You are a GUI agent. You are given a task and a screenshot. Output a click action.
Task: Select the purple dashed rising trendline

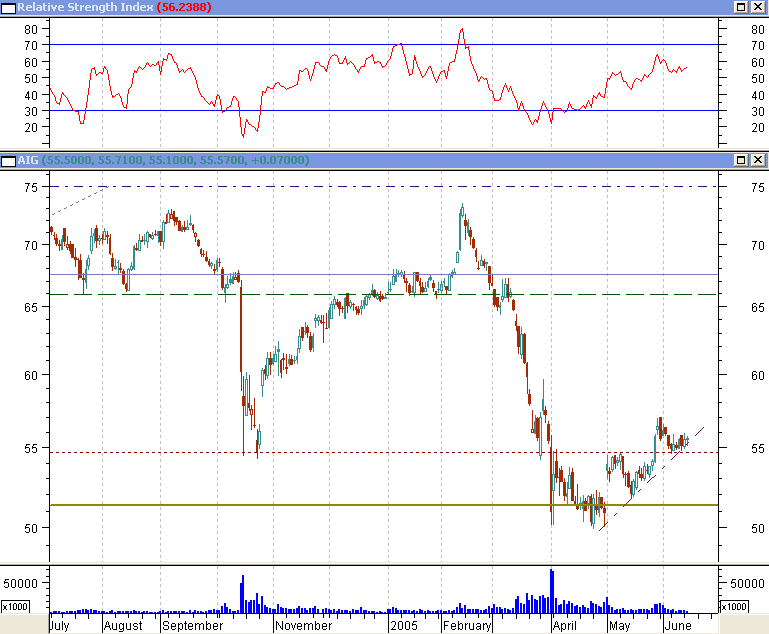coord(651,479)
